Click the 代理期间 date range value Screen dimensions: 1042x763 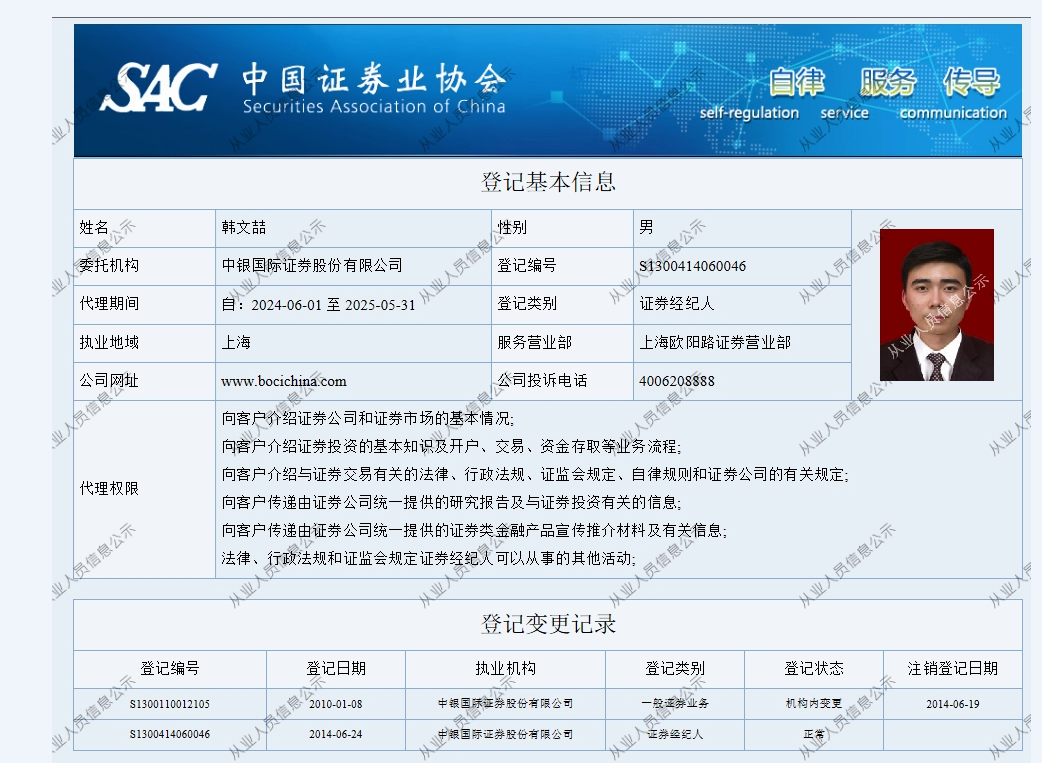tap(318, 304)
